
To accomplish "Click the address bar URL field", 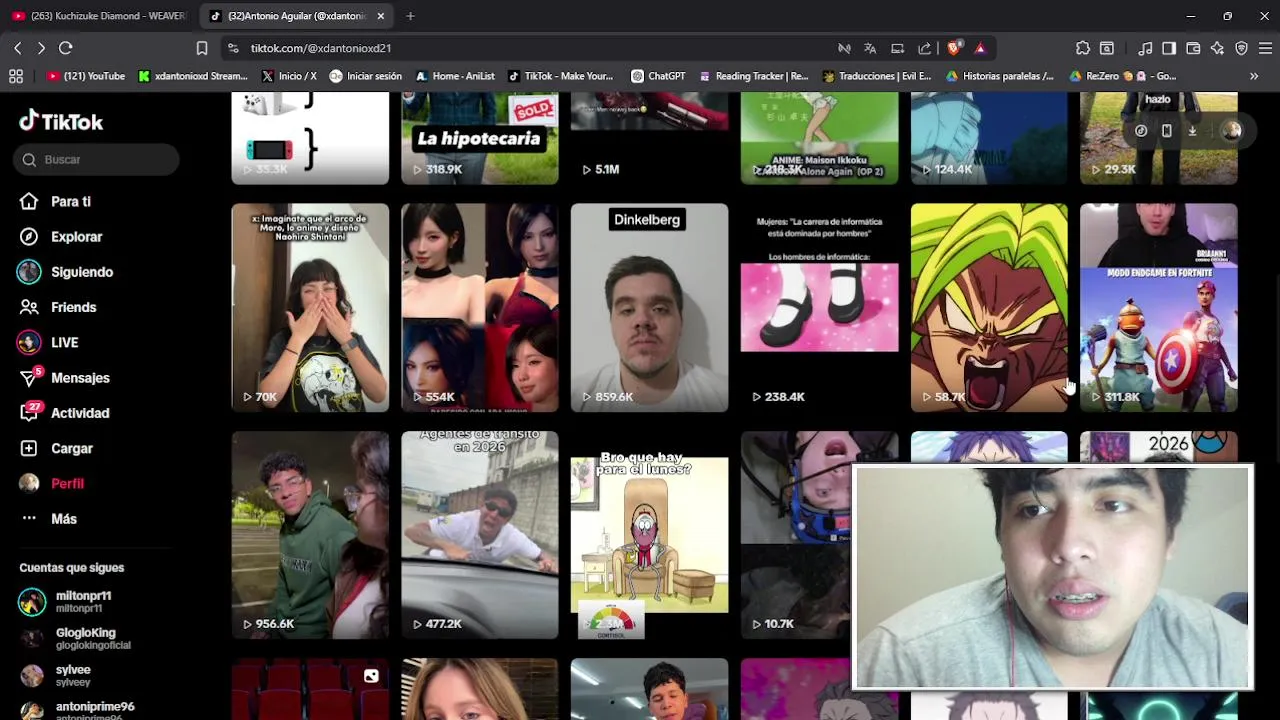I will pyautogui.click(x=540, y=48).
